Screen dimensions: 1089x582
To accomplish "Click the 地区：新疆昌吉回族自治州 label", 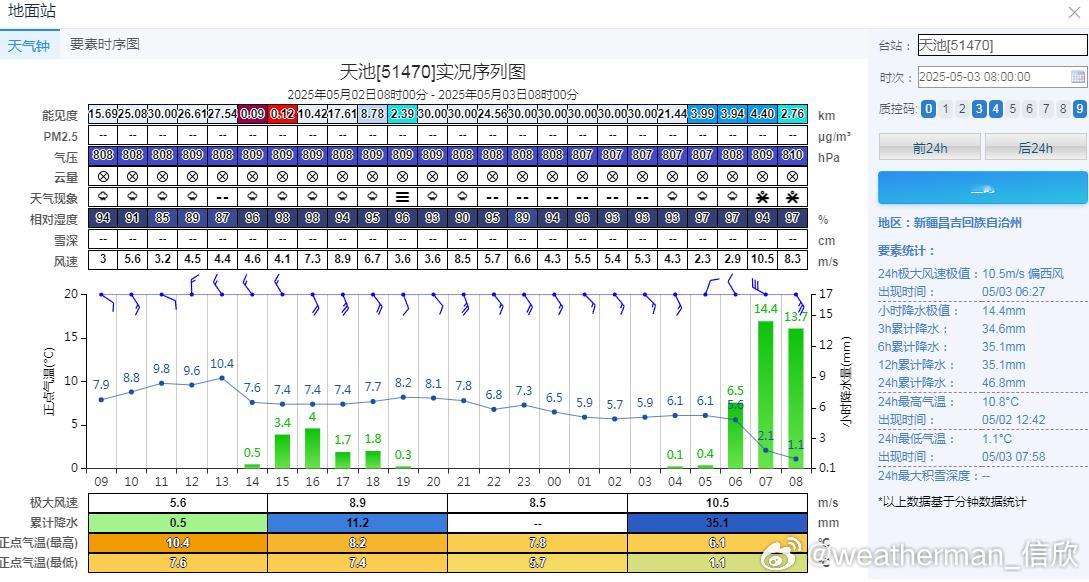I will click(949, 223).
